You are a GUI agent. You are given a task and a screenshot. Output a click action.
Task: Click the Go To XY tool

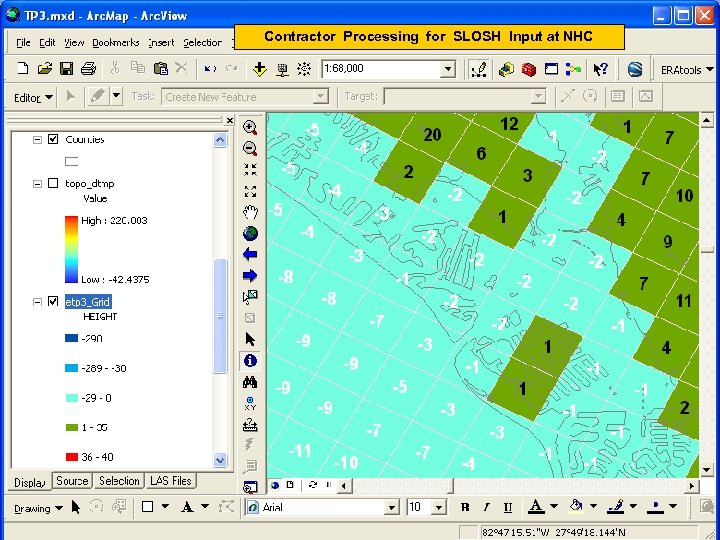click(250, 403)
